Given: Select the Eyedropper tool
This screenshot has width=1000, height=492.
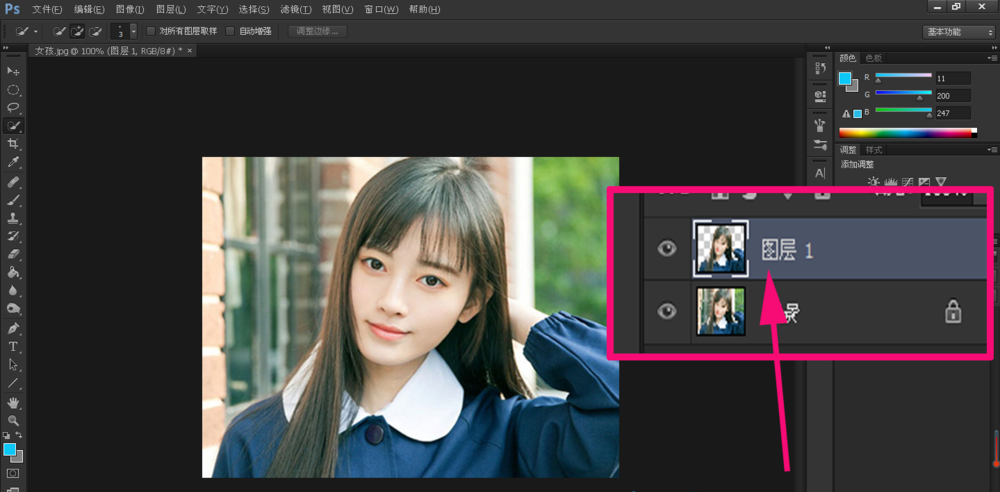Looking at the screenshot, I should [x=13, y=162].
